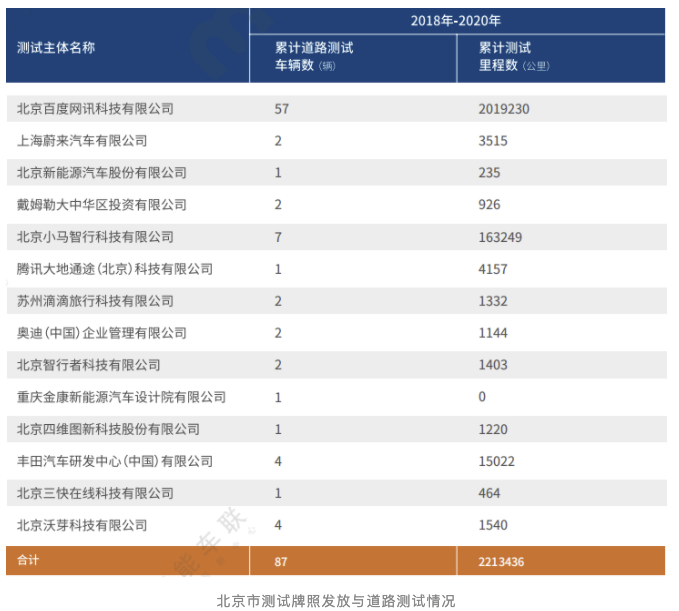
Task: Click the total vehicle count 87
Action: click(281, 562)
